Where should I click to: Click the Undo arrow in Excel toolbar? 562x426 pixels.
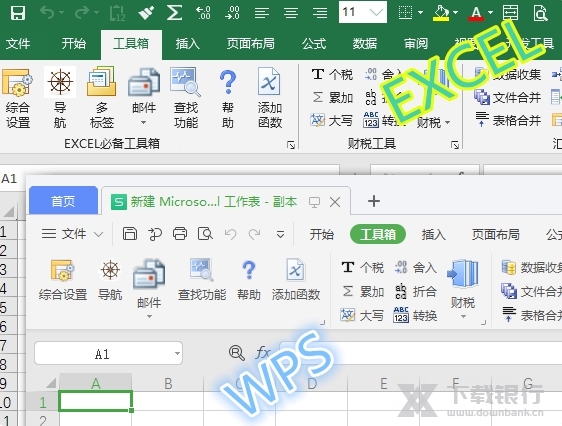point(47,13)
